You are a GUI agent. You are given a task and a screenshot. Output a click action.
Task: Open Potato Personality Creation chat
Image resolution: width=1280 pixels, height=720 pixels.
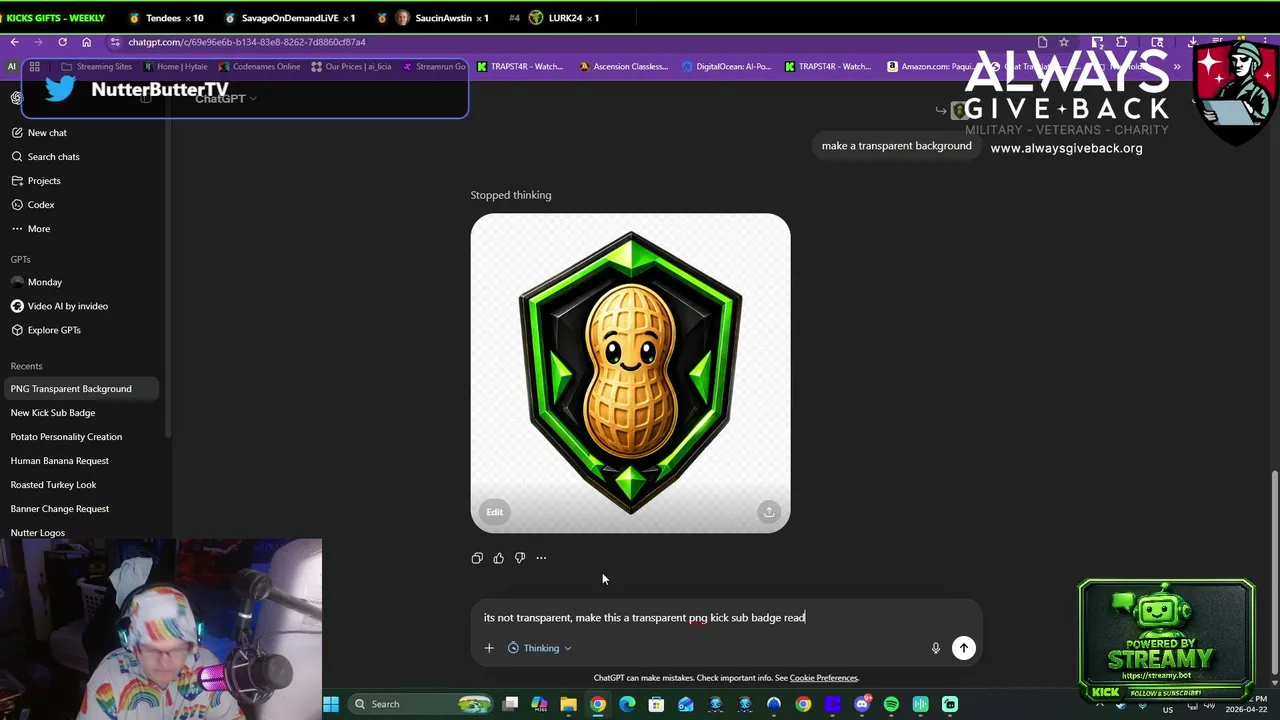tap(80, 437)
